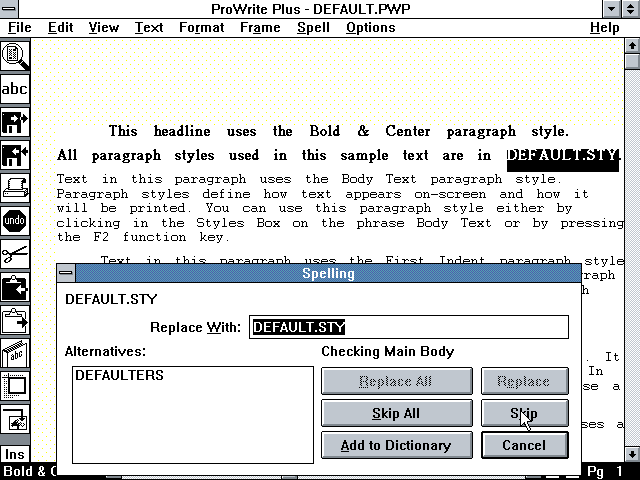
Task: Click the vertical scrollbar thumb box
Action: [632, 60]
